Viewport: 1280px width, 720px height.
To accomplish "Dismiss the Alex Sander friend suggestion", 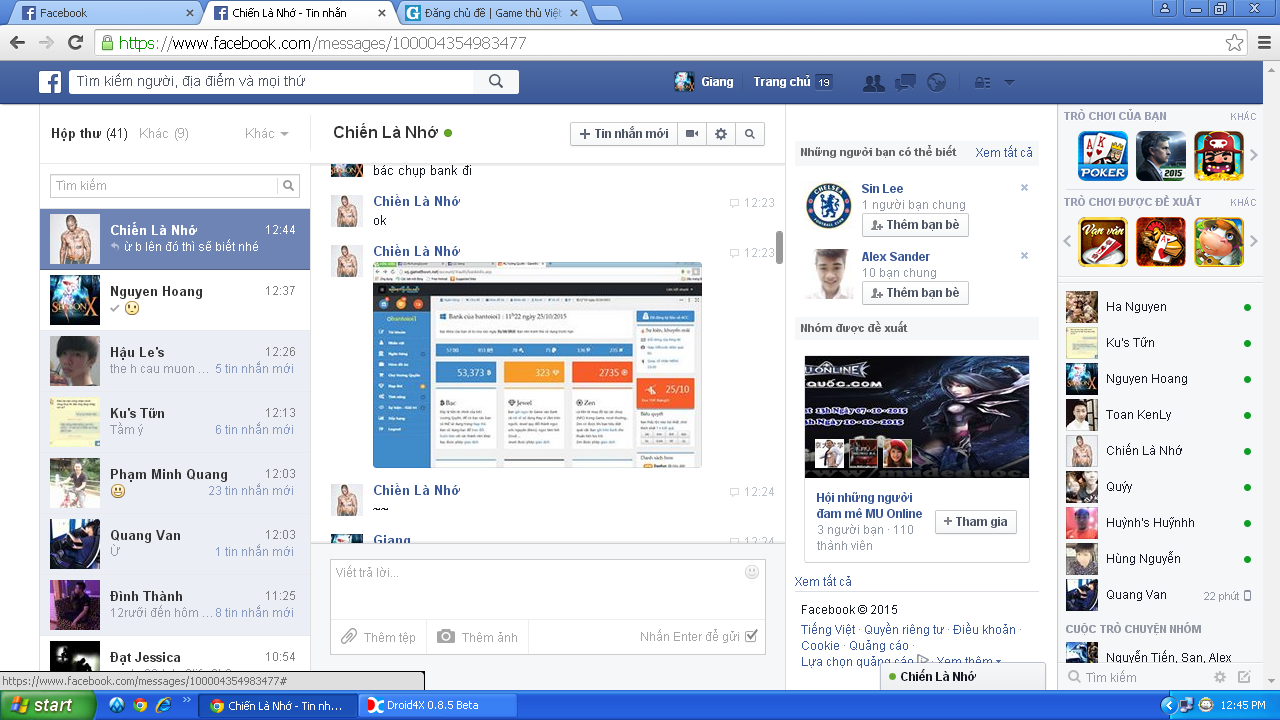I will (1024, 256).
